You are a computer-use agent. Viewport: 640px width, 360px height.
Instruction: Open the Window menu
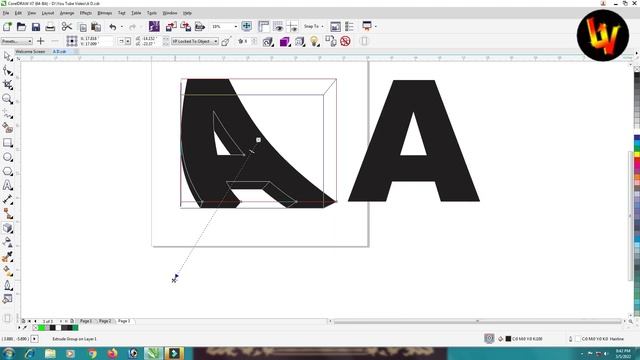pos(170,13)
